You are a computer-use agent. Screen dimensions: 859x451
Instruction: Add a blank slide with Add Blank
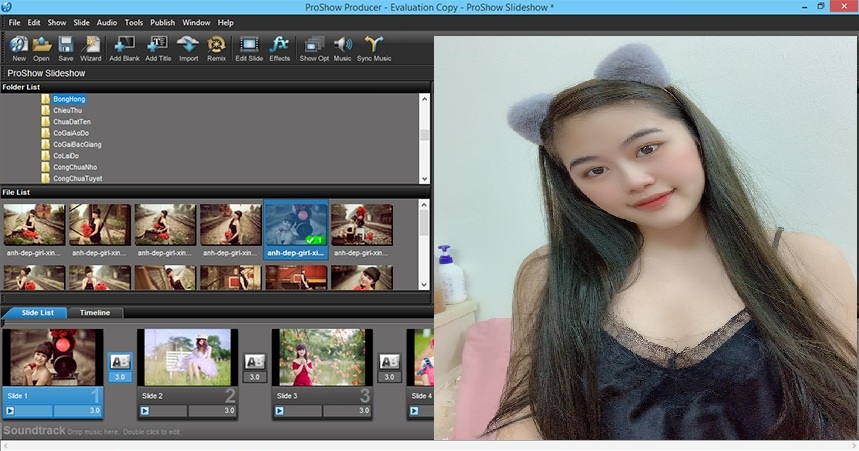click(124, 49)
